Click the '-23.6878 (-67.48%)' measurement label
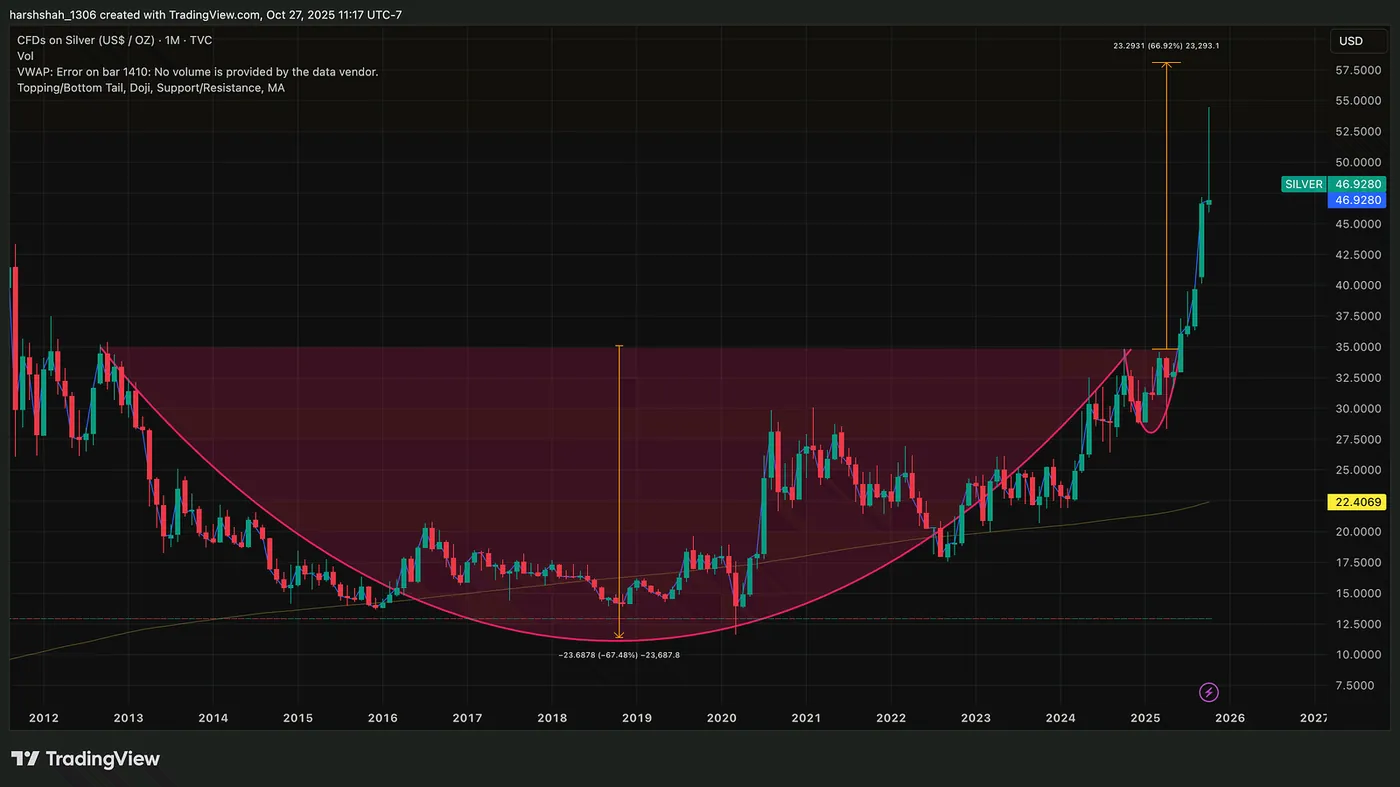The image size is (1400, 787). point(619,655)
